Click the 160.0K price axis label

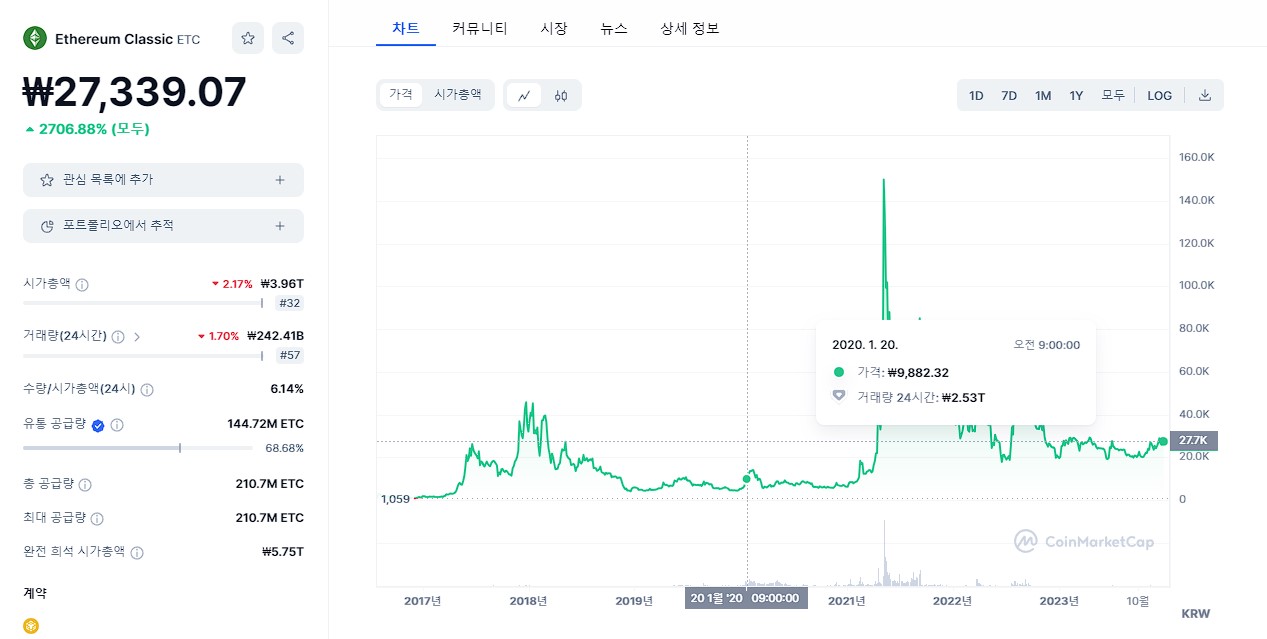[x=1197, y=158]
